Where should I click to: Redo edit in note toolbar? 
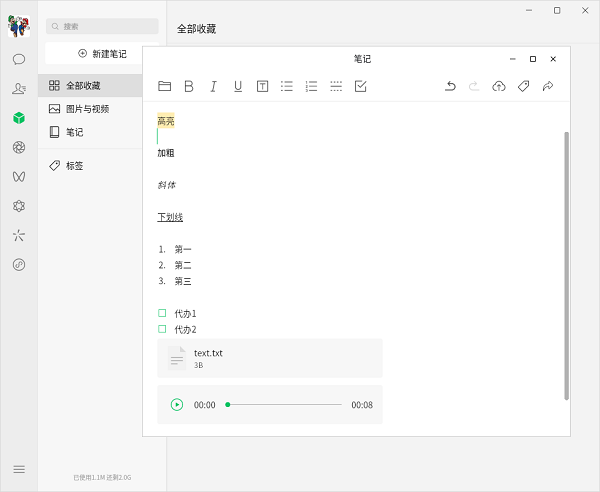click(x=474, y=86)
